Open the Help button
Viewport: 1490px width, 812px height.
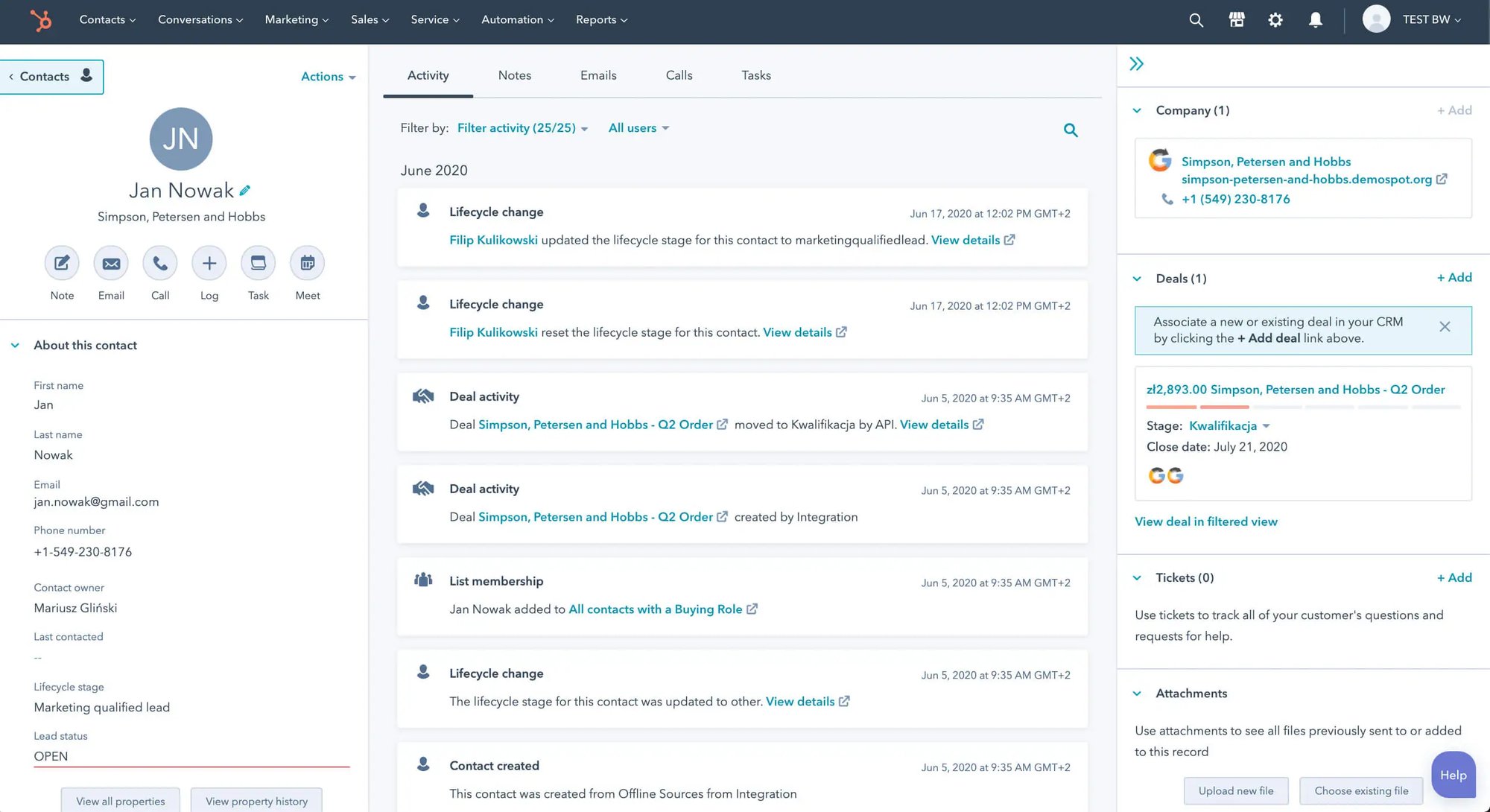point(1453,775)
